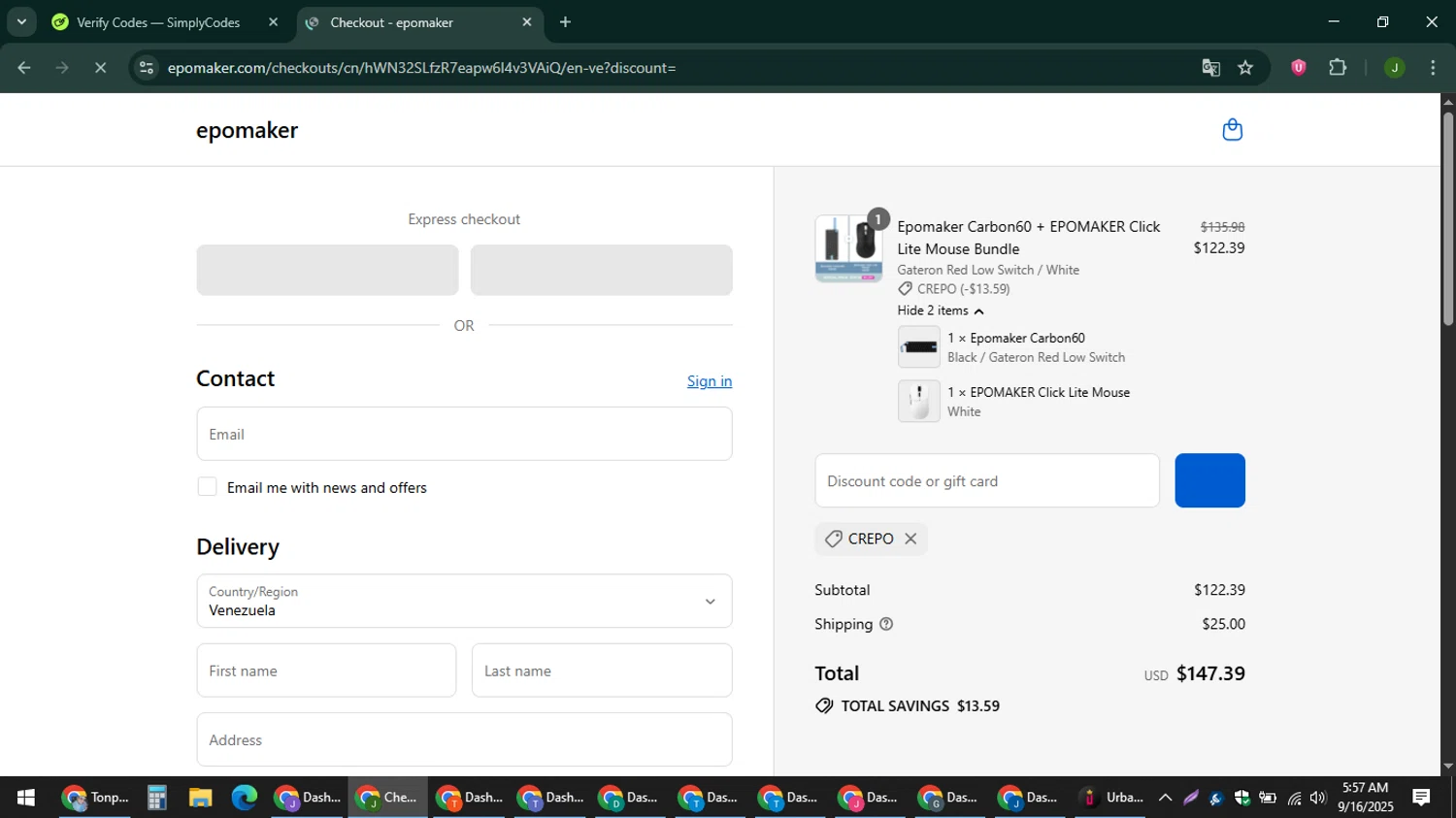Click the second express checkout button placeholder
The width and height of the screenshot is (1456, 818).
(x=601, y=270)
